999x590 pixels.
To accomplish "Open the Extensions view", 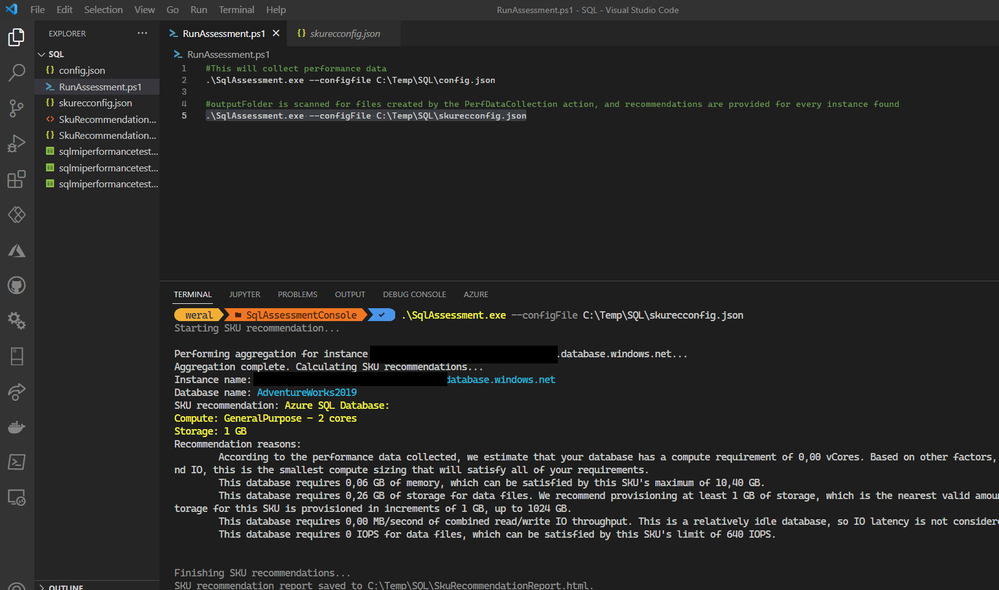I will 17,179.
